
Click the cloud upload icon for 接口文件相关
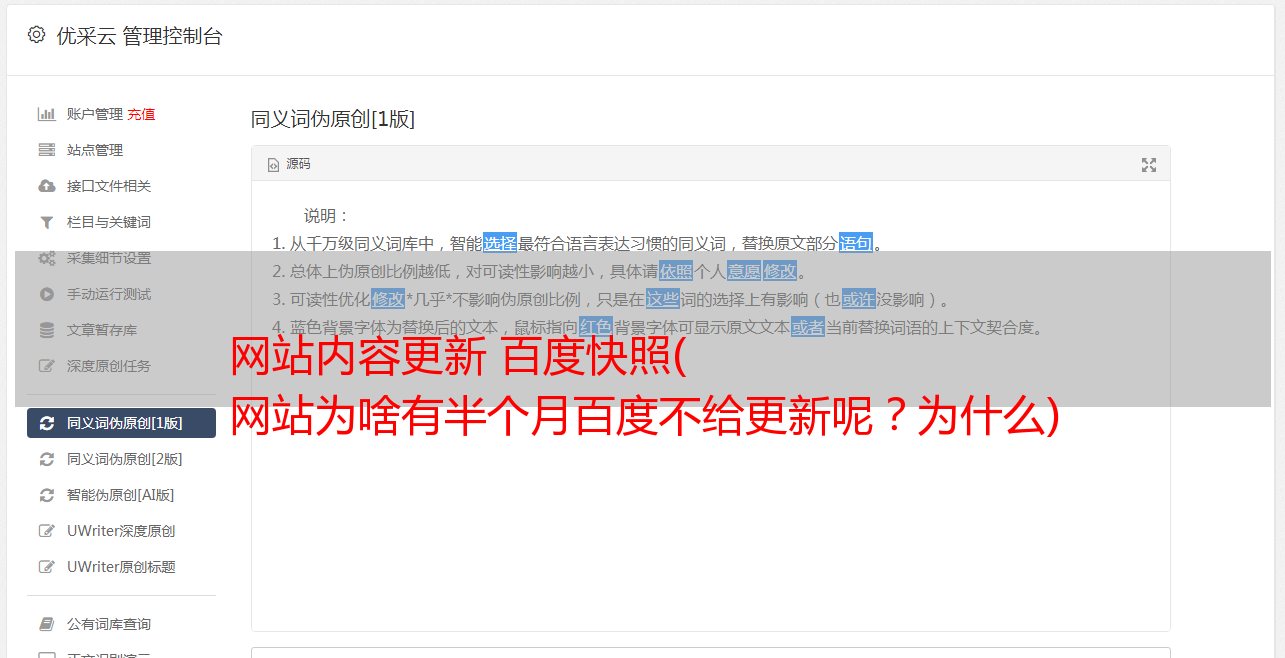coord(46,186)
